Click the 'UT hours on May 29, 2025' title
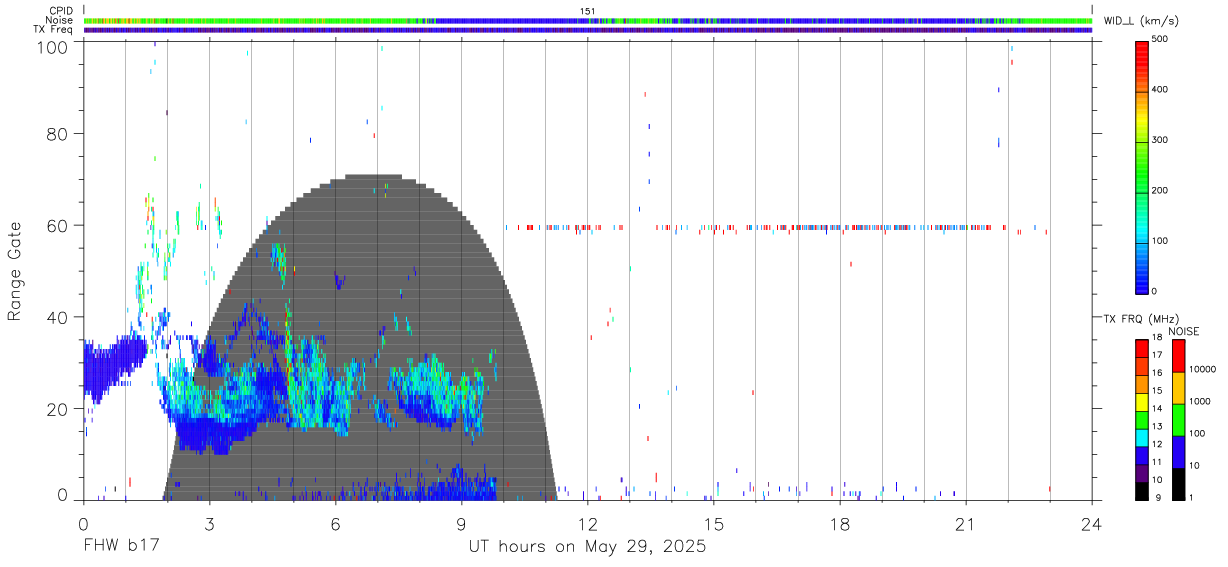Image resolution: width=1228 pixels, height=567 pixels. pos(587,547)
